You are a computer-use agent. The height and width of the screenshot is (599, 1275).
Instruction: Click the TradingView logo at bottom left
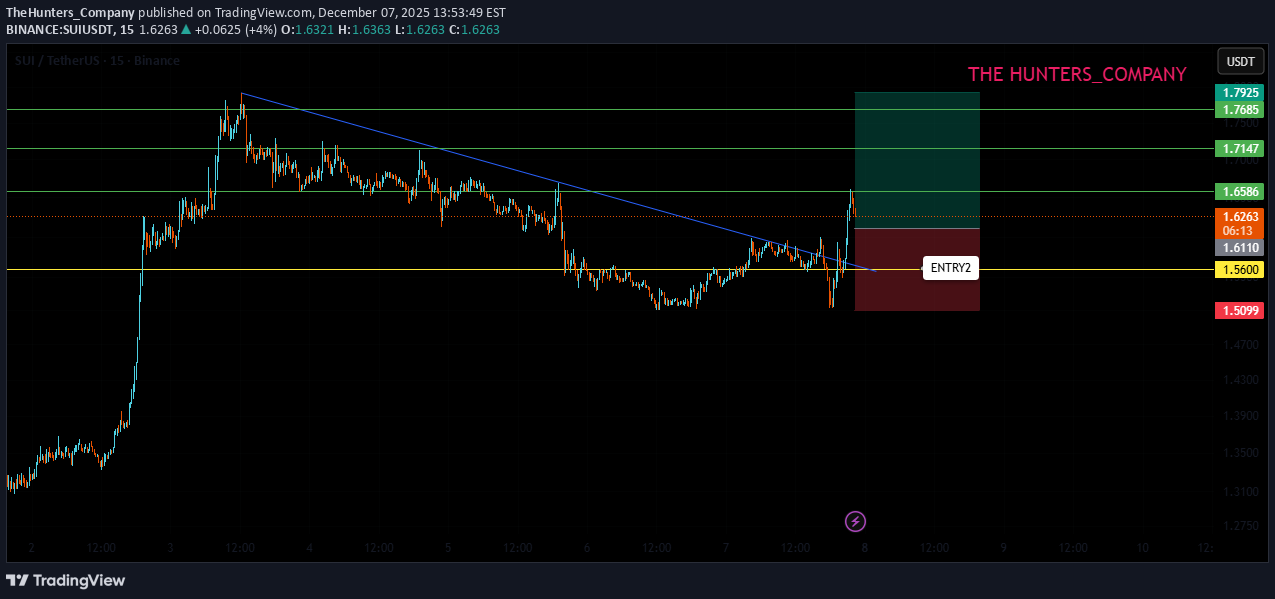[x=66, y=580]
